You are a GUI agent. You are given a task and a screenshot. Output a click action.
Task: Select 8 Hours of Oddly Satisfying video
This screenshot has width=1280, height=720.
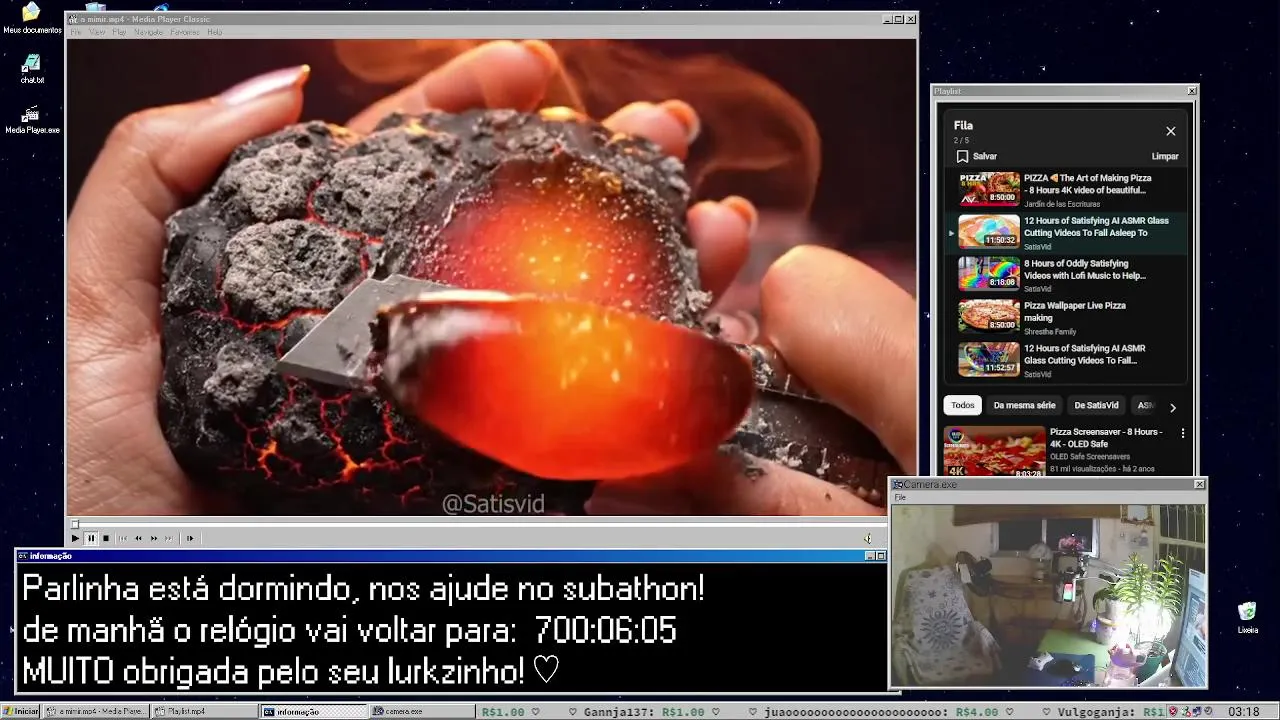pyautogui.click(x=1066, y=275)
